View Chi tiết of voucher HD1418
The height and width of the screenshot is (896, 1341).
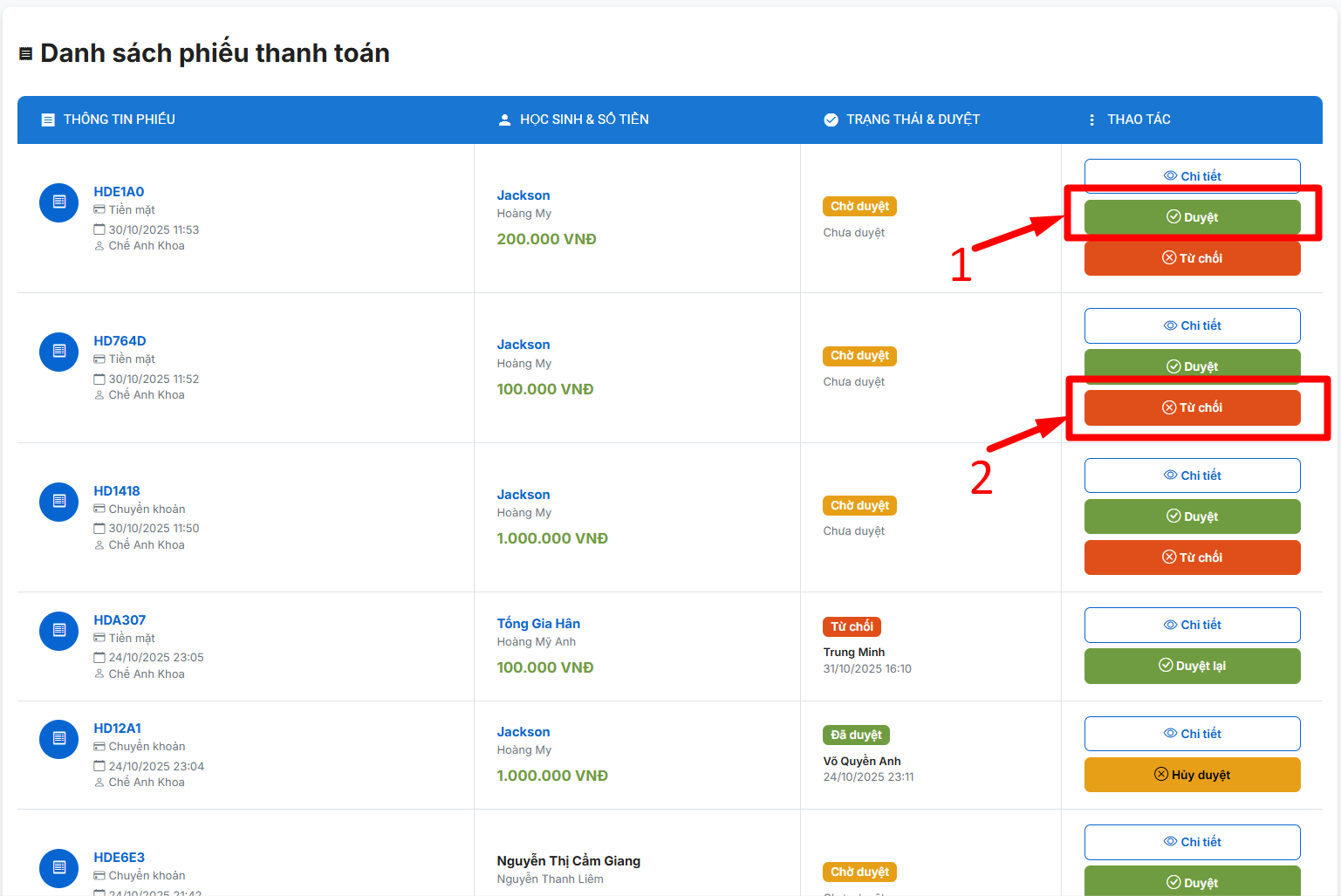pyautogui.click(x=1192, y=475)
